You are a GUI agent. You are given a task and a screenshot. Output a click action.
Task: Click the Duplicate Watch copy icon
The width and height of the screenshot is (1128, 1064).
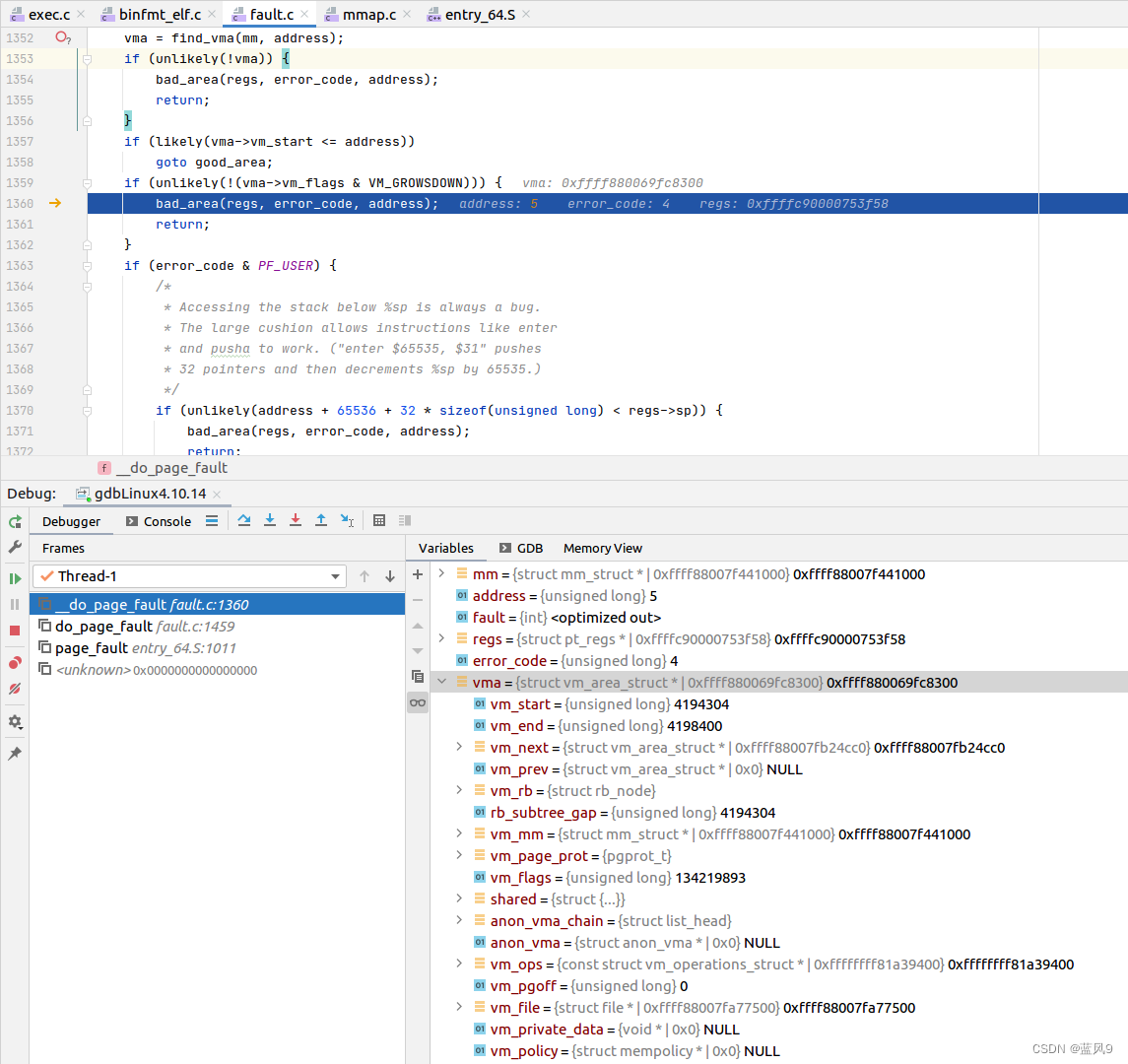tap(418, 676)
